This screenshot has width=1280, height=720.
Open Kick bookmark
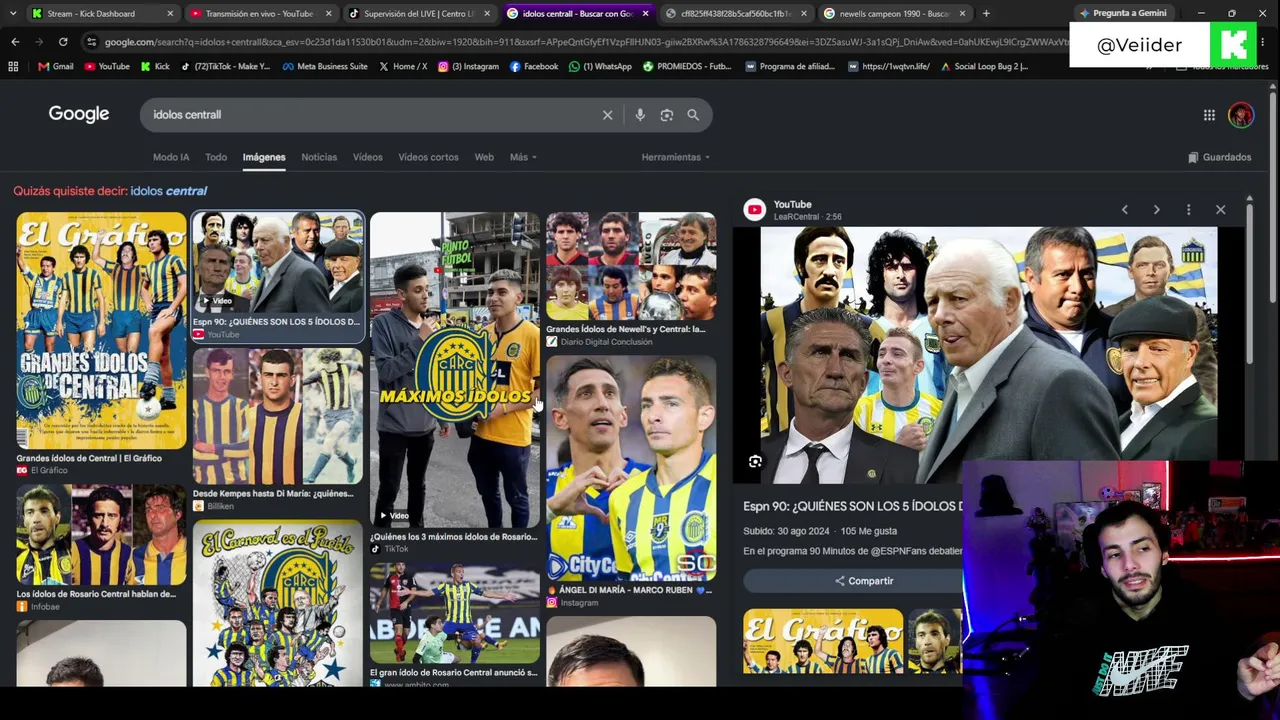pos(155,66)
